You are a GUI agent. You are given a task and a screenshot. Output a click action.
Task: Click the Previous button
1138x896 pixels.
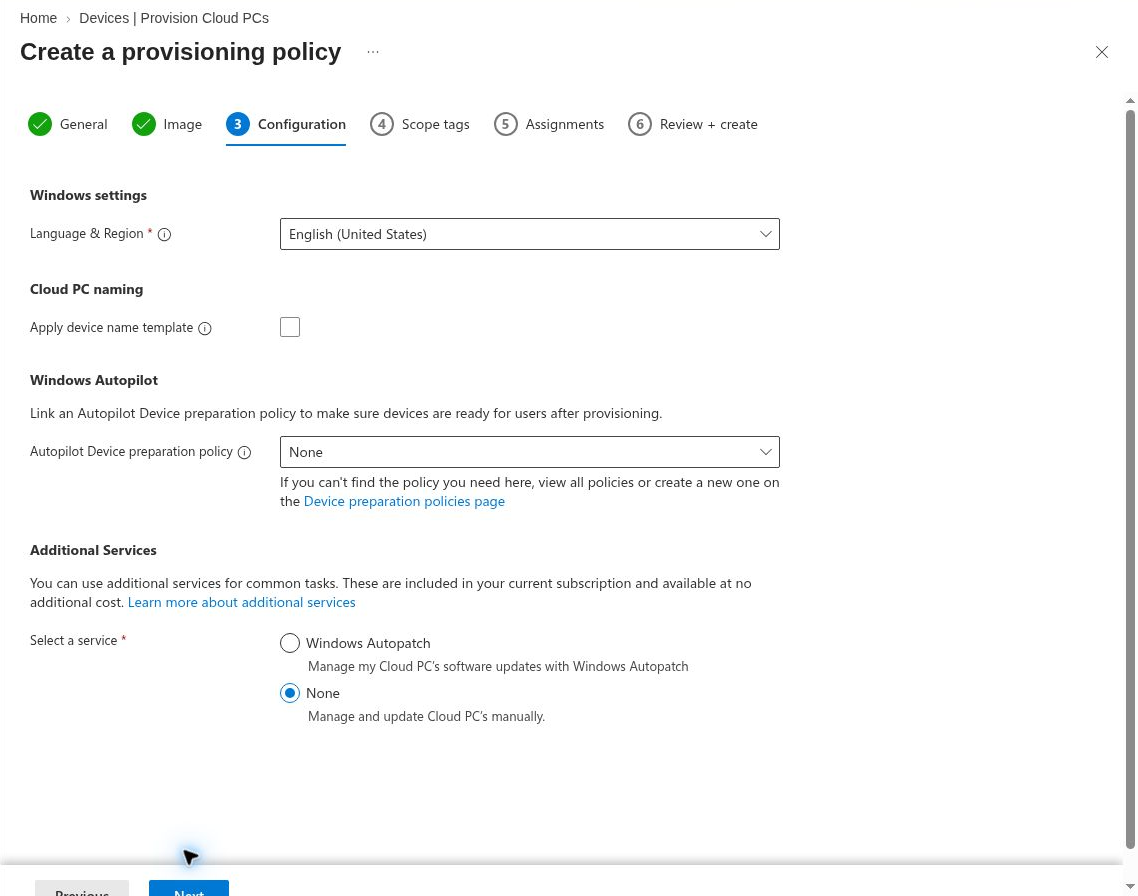pyautogui.click(x=82, y=889)
